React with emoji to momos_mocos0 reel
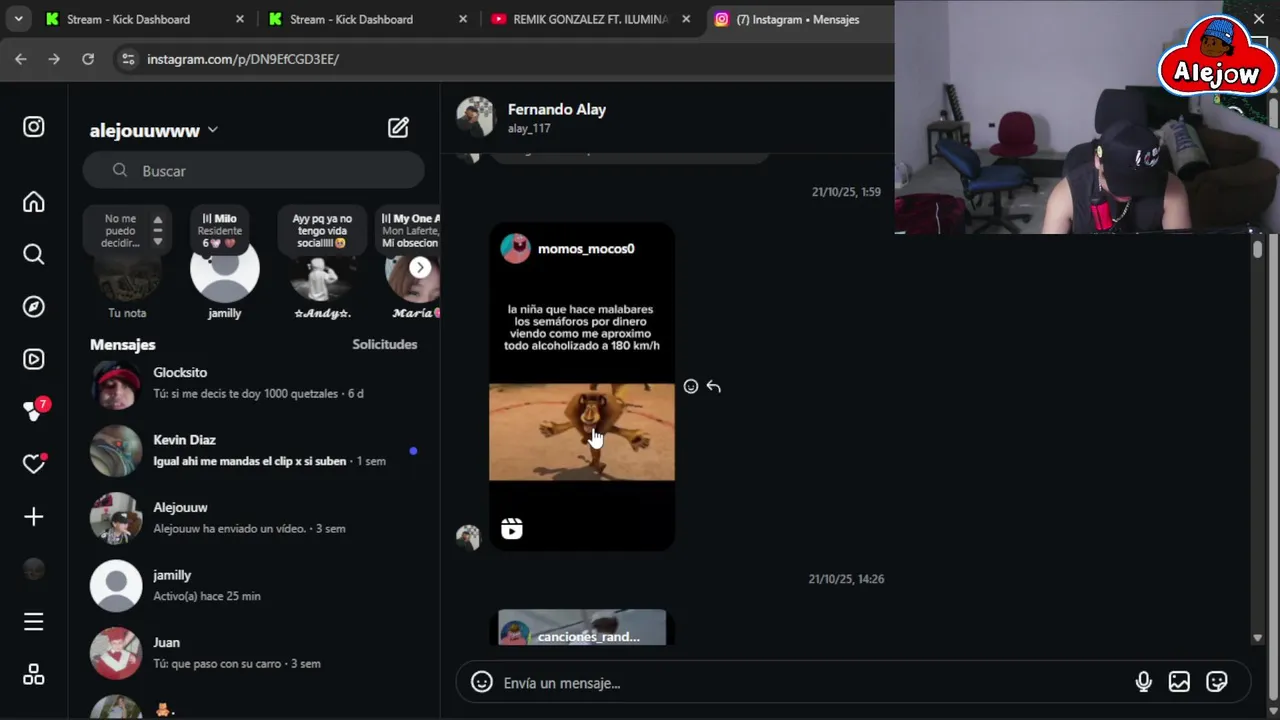This screenshot has width=1280, height=720. pos(691,386)
